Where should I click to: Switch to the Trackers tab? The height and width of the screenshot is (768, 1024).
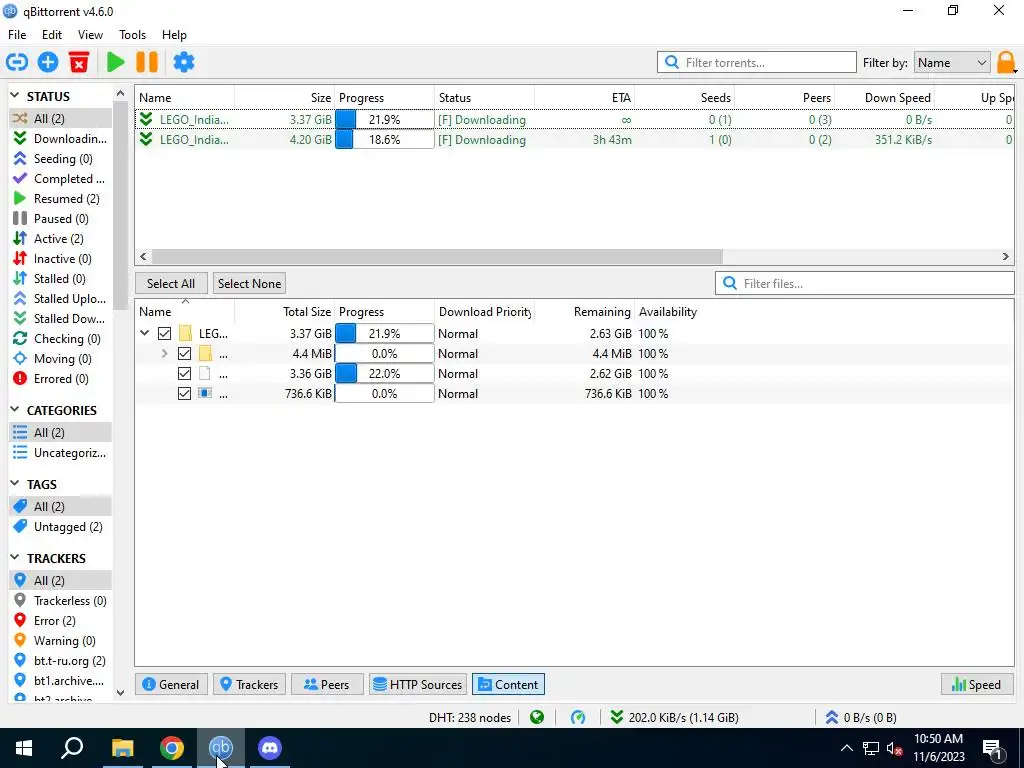tap(249, 684)
